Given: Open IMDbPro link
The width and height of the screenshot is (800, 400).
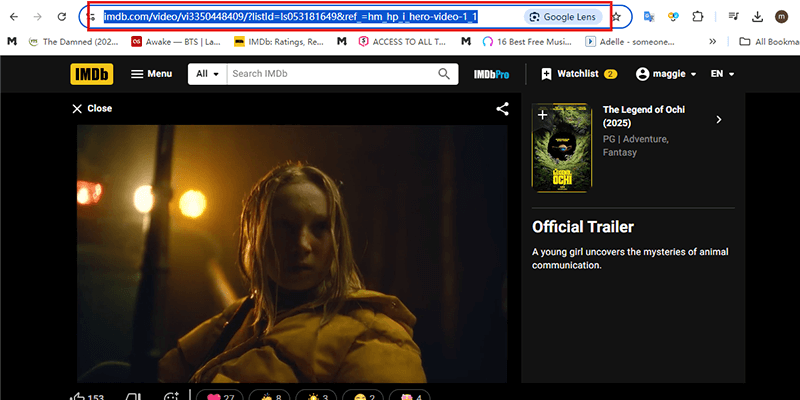Looking at the screenshot, I should coord(491,74).
